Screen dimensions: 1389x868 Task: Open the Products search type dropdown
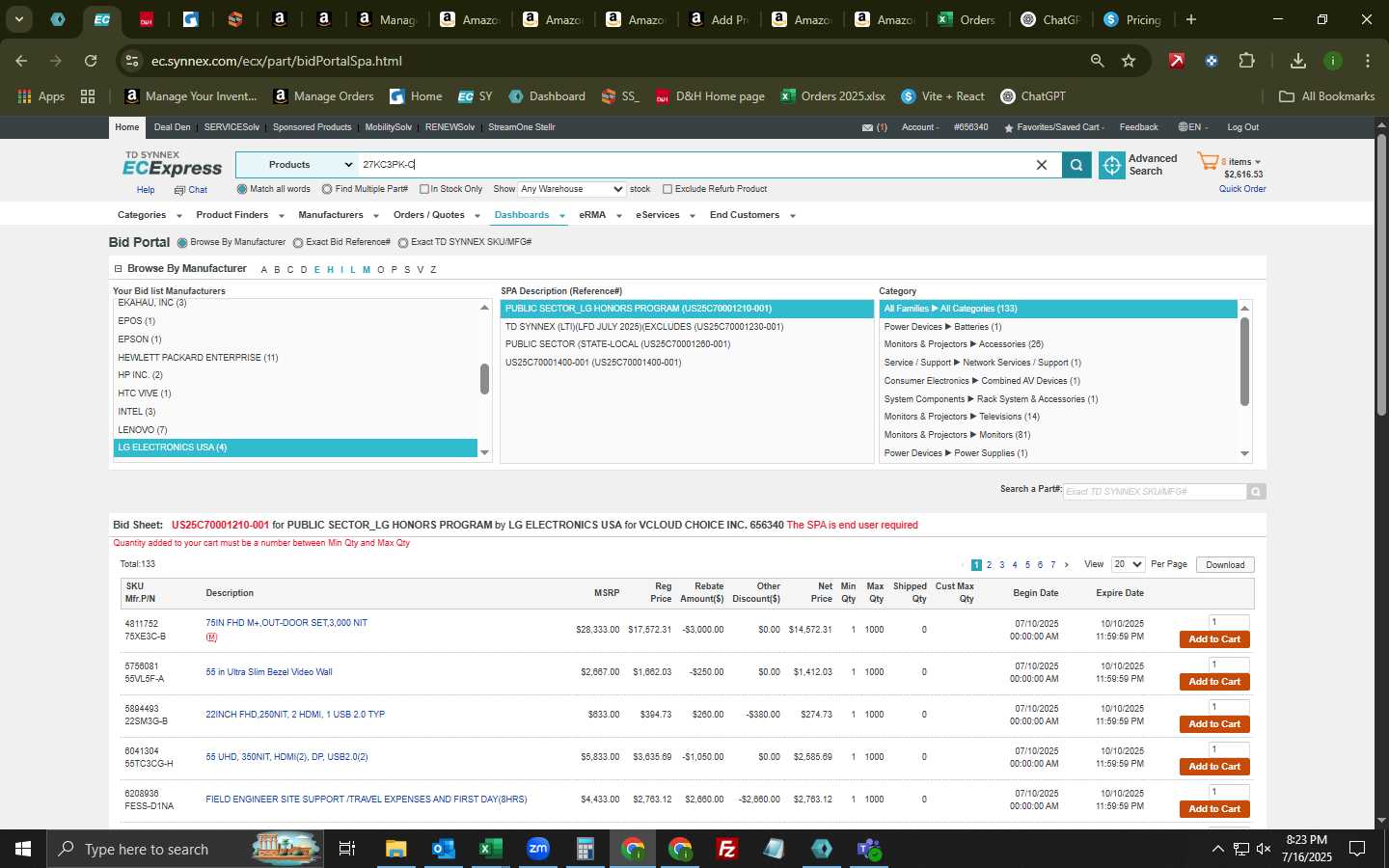point(297,165)
